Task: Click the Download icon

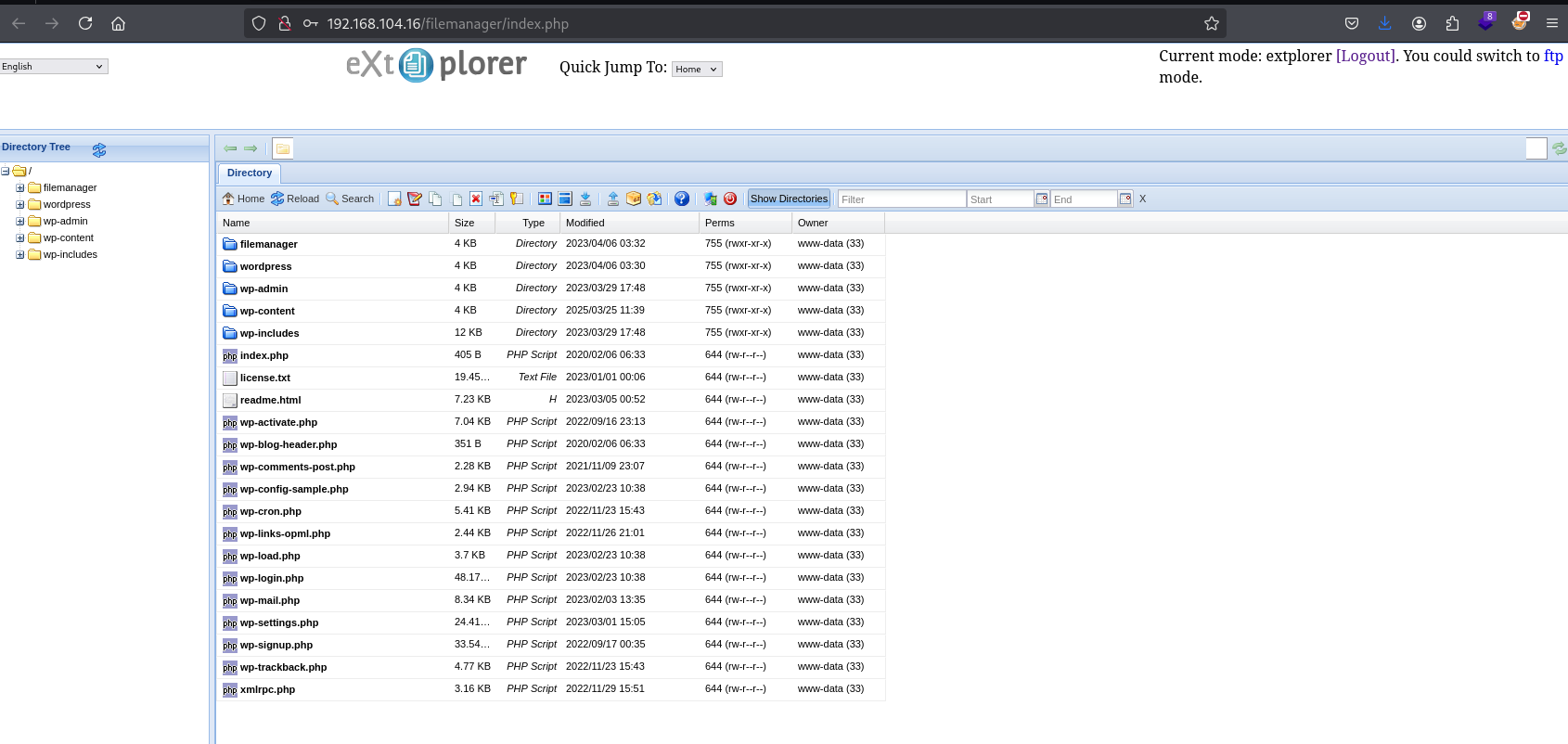Action: coord(585,199)
